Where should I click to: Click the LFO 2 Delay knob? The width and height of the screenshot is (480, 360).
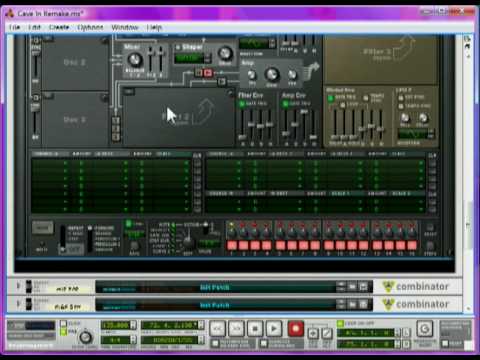tap(423, 117)
